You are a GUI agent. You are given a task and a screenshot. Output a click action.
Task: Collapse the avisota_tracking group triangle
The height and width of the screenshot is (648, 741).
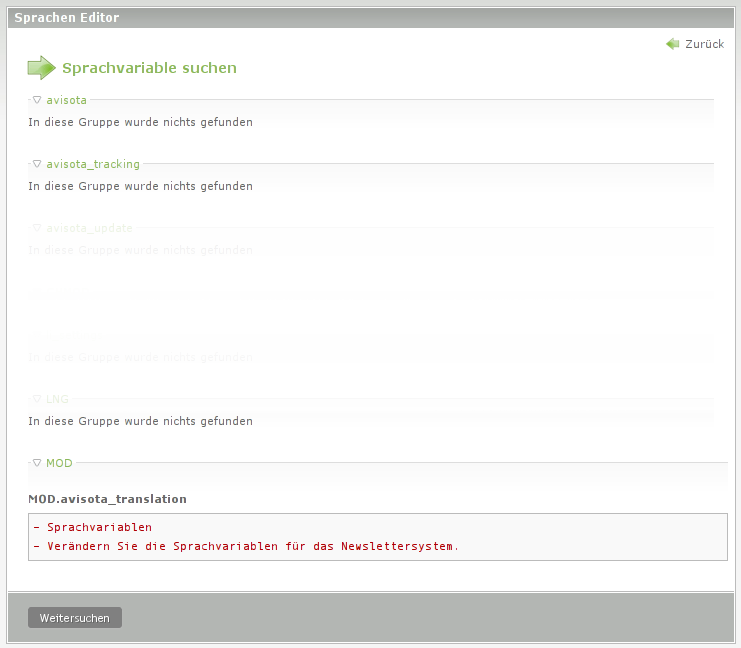37,164
